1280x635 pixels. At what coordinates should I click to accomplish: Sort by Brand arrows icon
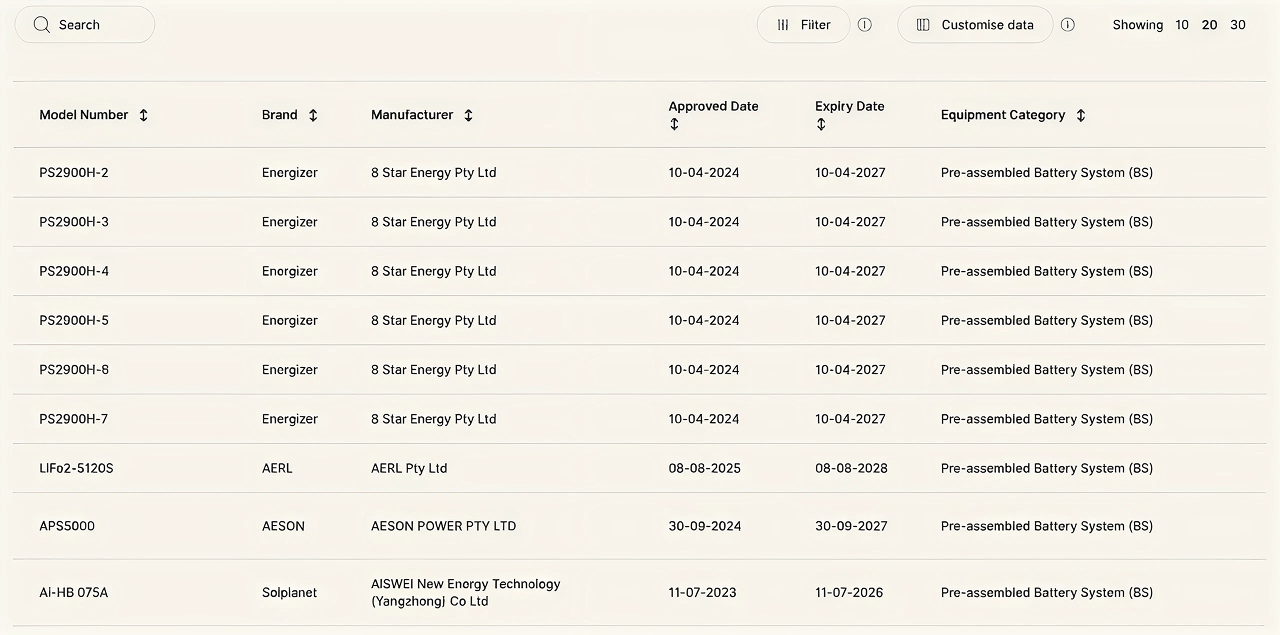tap(313, 115)
